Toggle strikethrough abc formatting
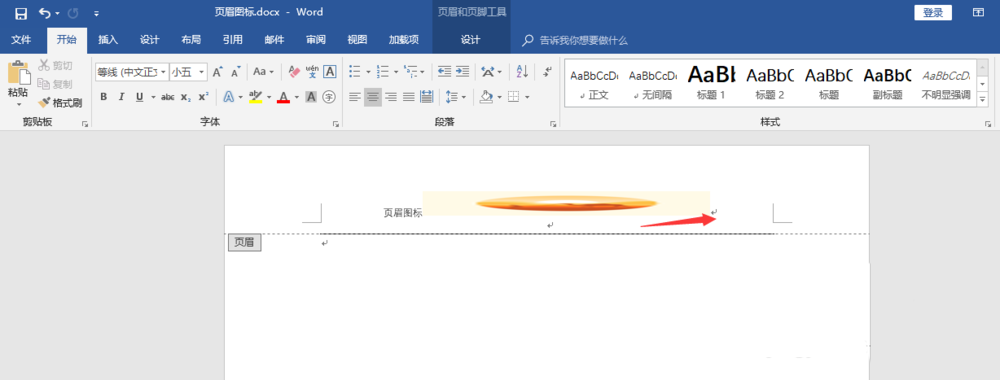The width and height of the screenshot is (1000, 380). [168, 97]
